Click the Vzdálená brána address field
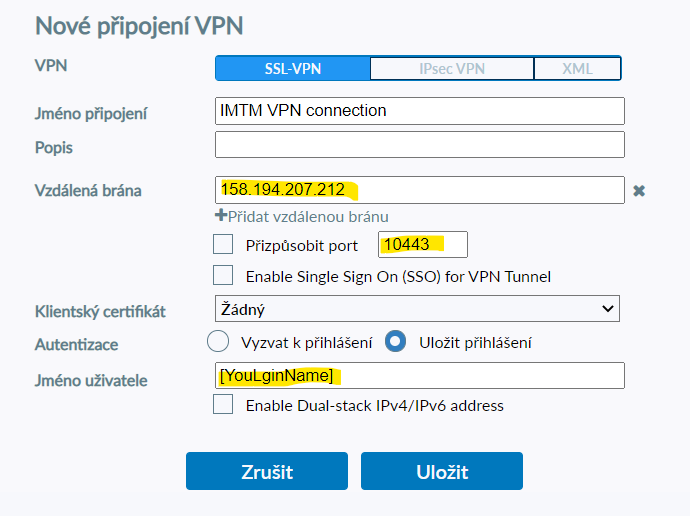 pos(419,190)
